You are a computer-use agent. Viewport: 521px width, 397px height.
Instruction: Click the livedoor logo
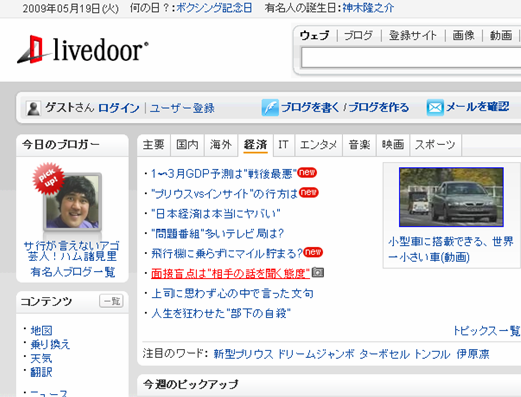(x=83, y=50)
